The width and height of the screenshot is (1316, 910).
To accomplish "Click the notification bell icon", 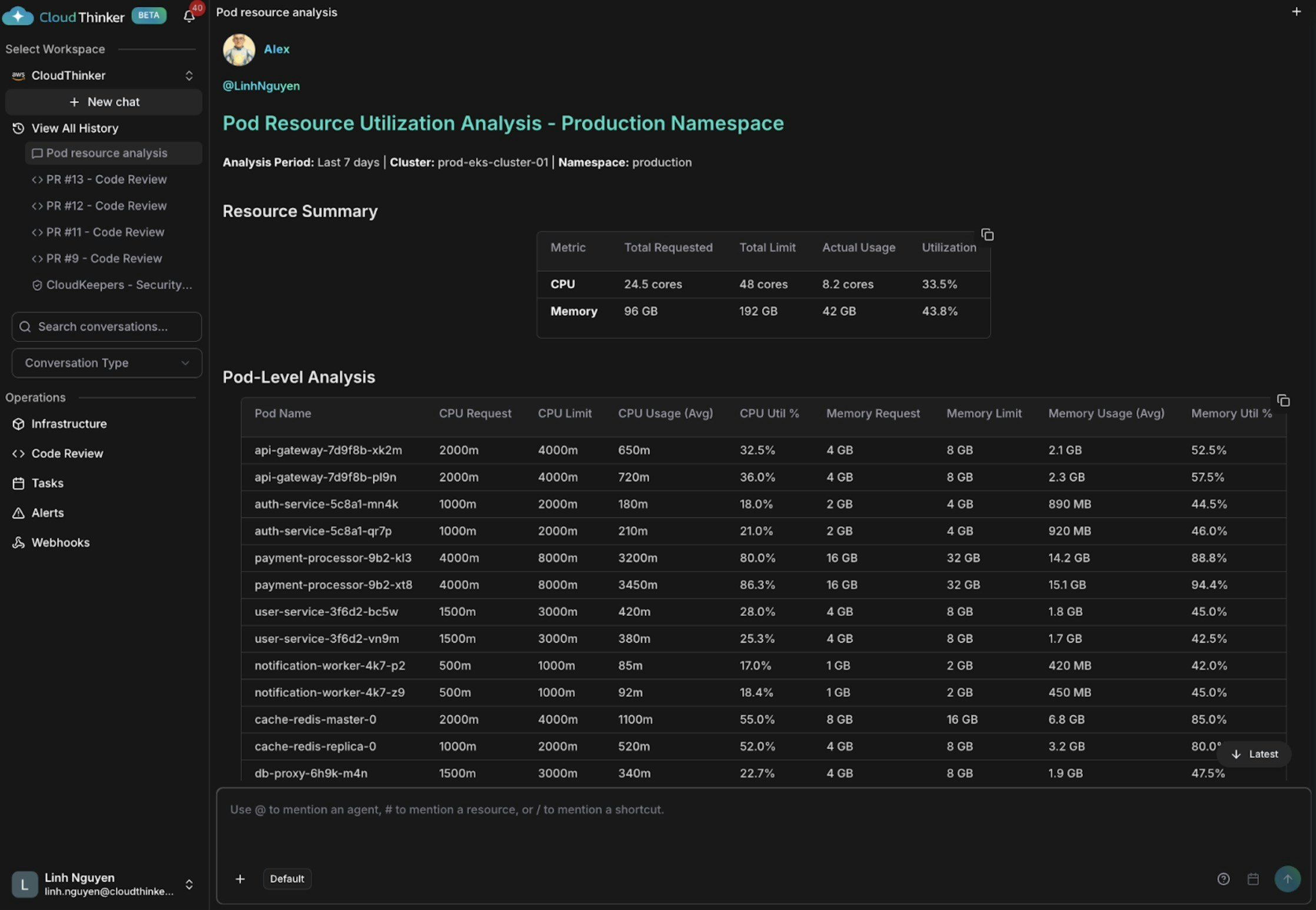I will (x=188, y=16).
